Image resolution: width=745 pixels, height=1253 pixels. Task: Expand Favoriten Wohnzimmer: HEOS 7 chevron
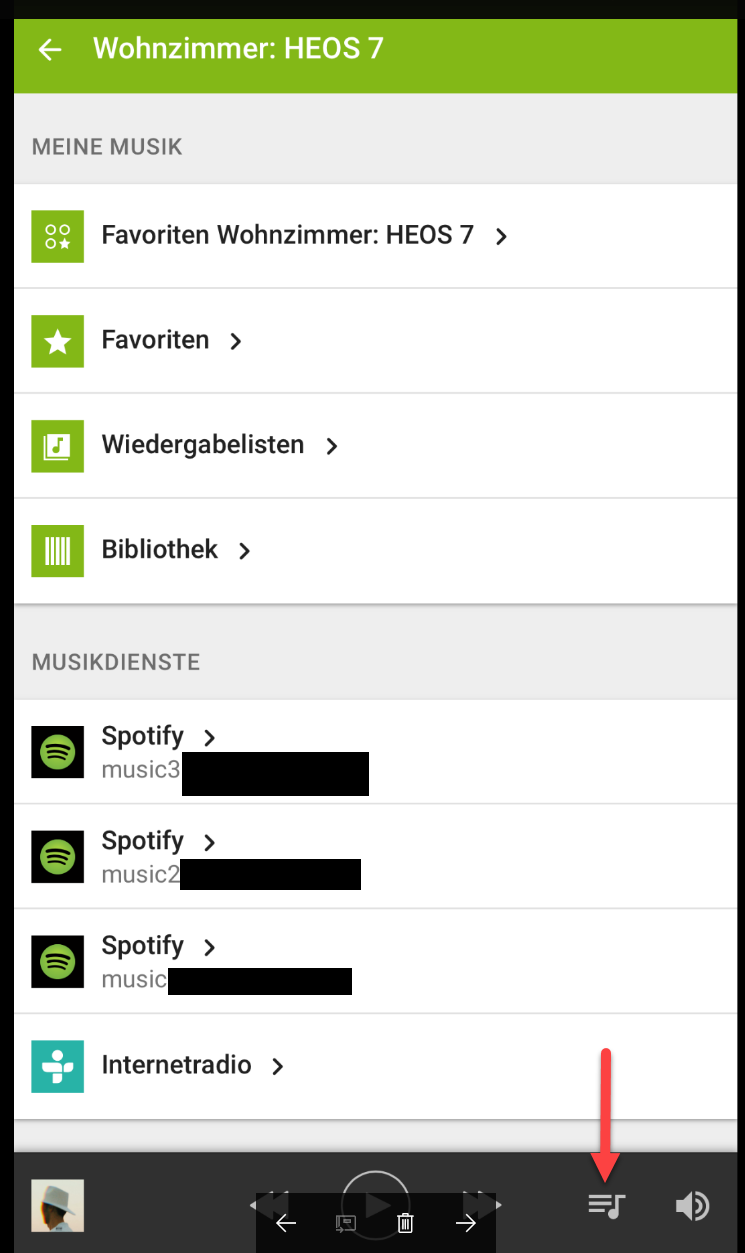[x=502, y=237]
